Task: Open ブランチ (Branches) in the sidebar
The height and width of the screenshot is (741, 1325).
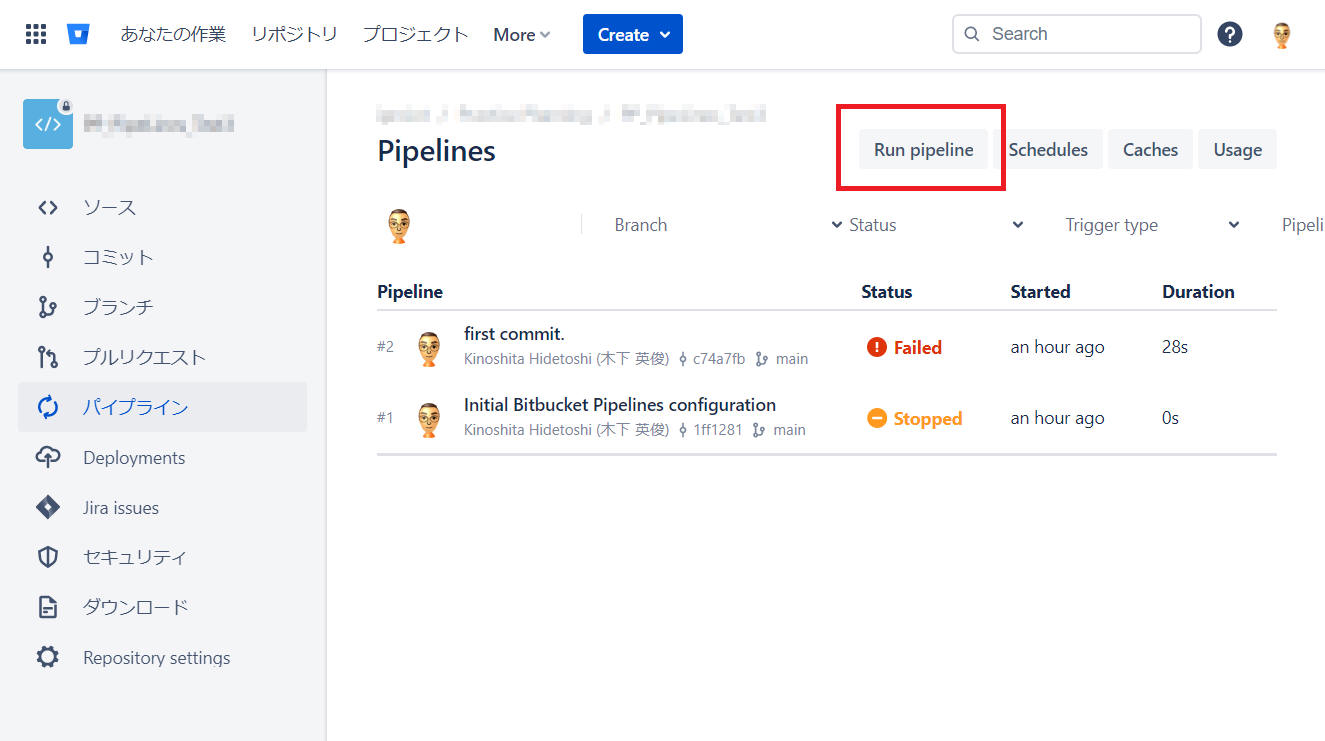Action: (118, 307)
